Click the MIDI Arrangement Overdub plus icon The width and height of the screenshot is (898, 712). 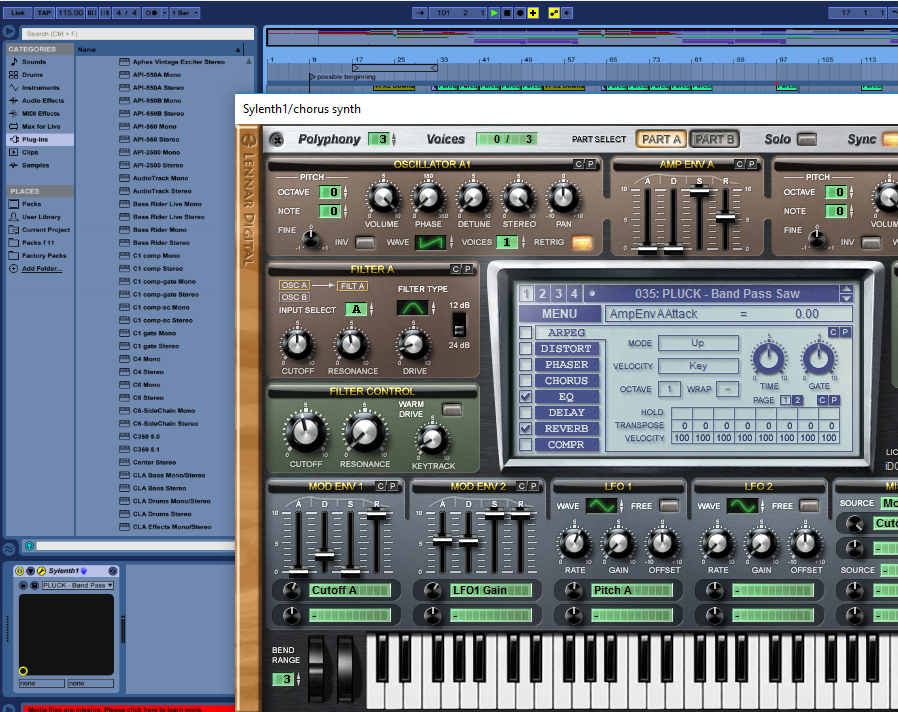(x=532, y=13)
